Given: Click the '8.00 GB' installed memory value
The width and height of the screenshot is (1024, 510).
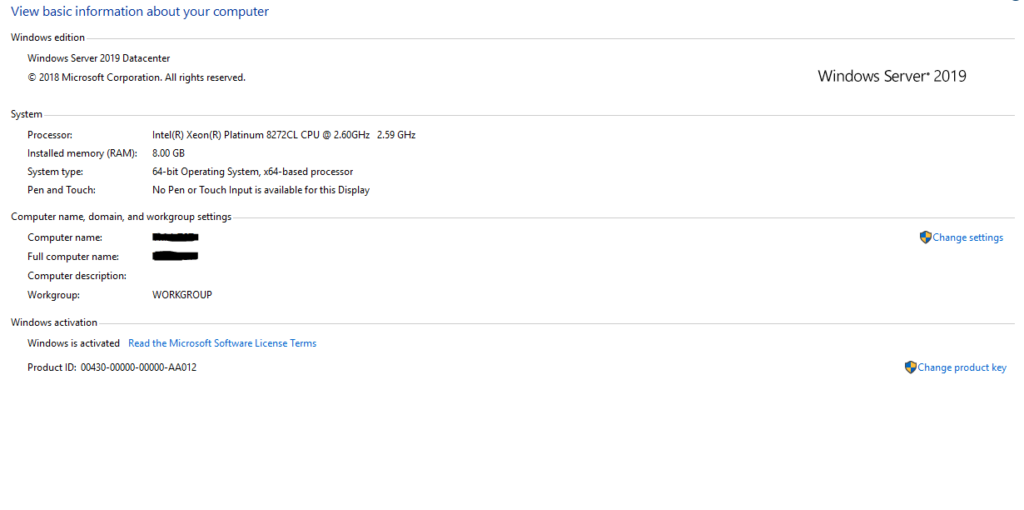Looking at the screenshot, I should [x=168, y=153].
